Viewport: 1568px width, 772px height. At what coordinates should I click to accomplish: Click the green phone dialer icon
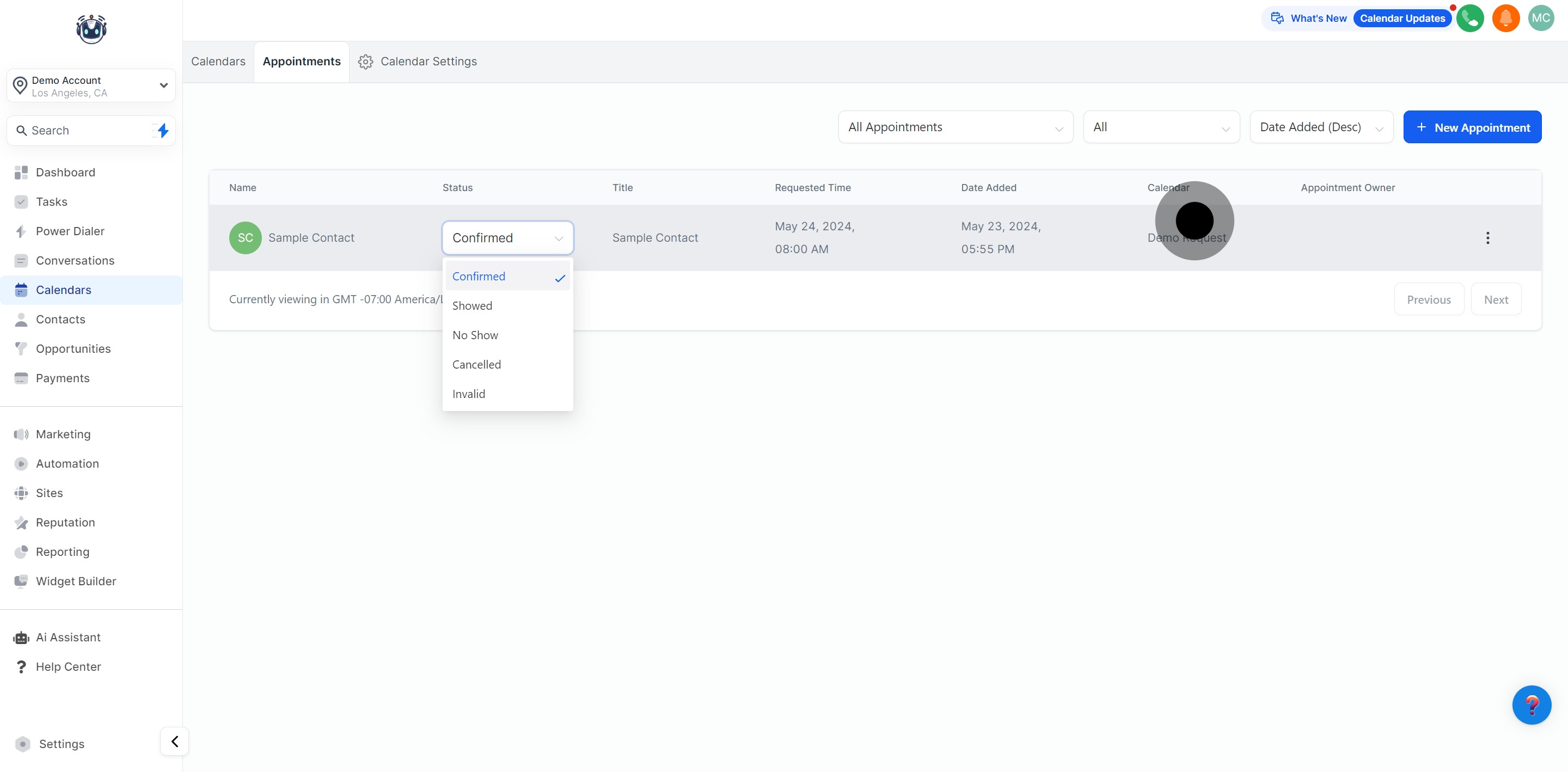point(1470,19)
